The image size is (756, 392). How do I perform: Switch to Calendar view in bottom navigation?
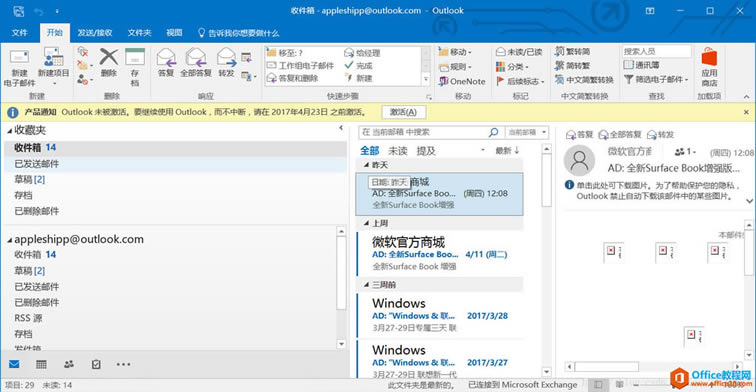41,365
